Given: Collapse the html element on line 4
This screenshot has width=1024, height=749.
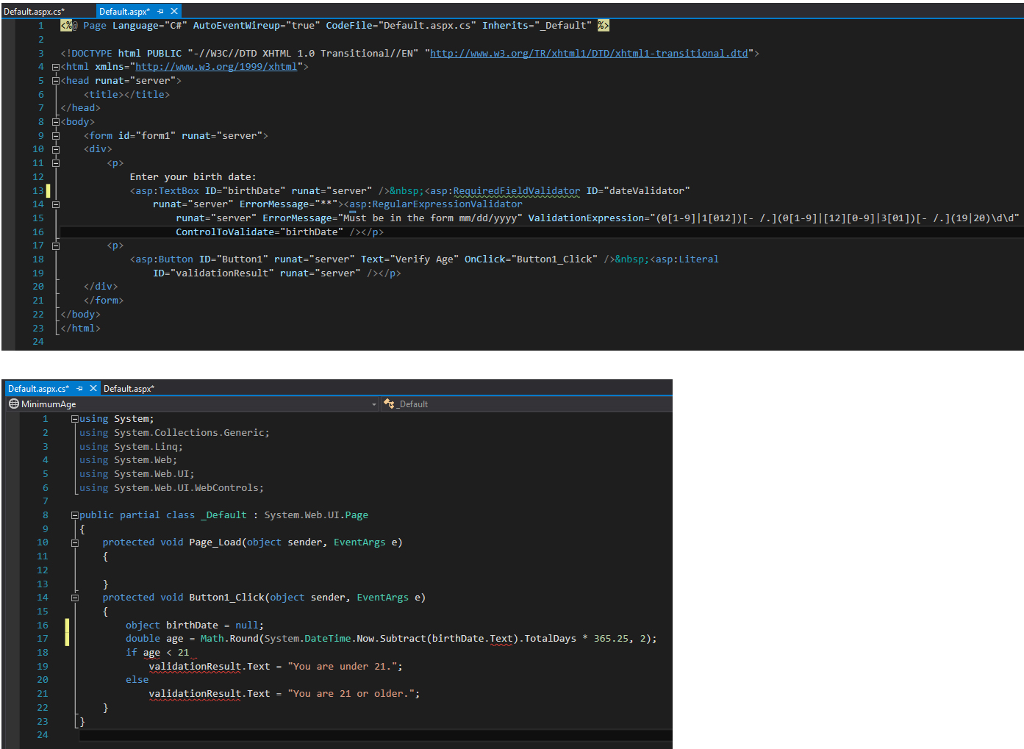Looking at the screenshot, I should coord(54,67).
